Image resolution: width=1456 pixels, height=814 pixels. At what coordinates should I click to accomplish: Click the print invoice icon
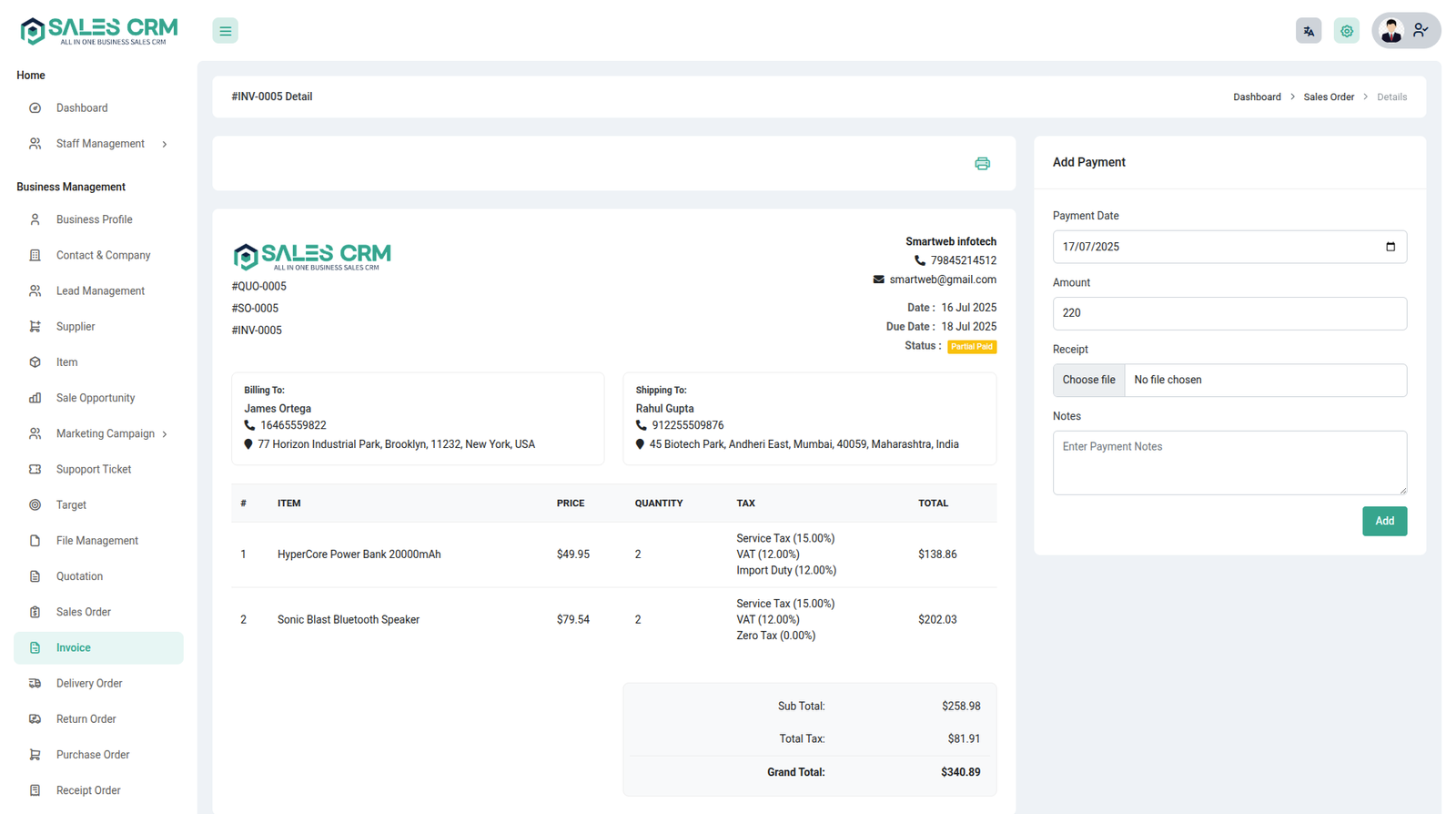[982, 164]
